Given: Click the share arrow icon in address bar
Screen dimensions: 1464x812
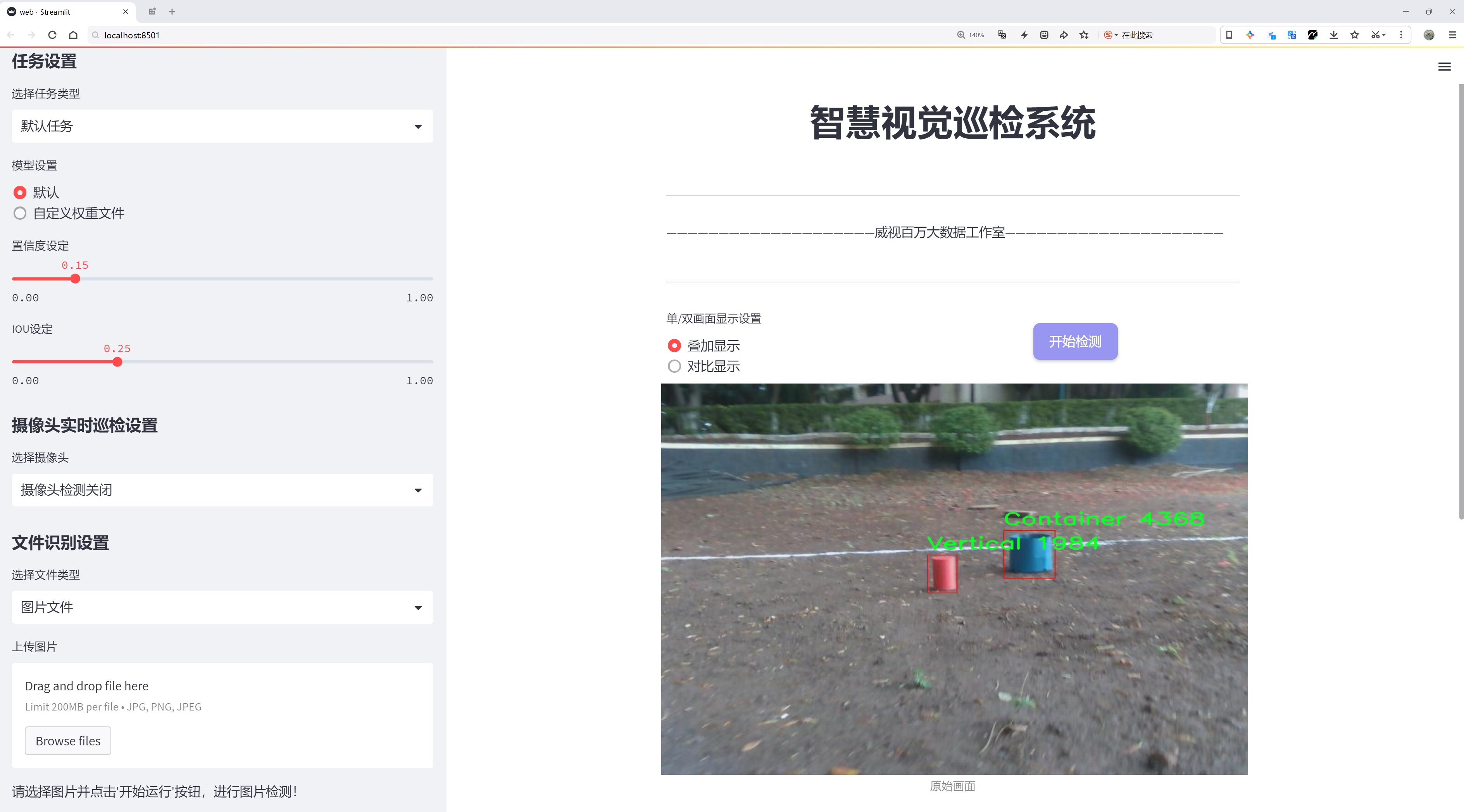Looking at the screenshot, I should 1064,35.
